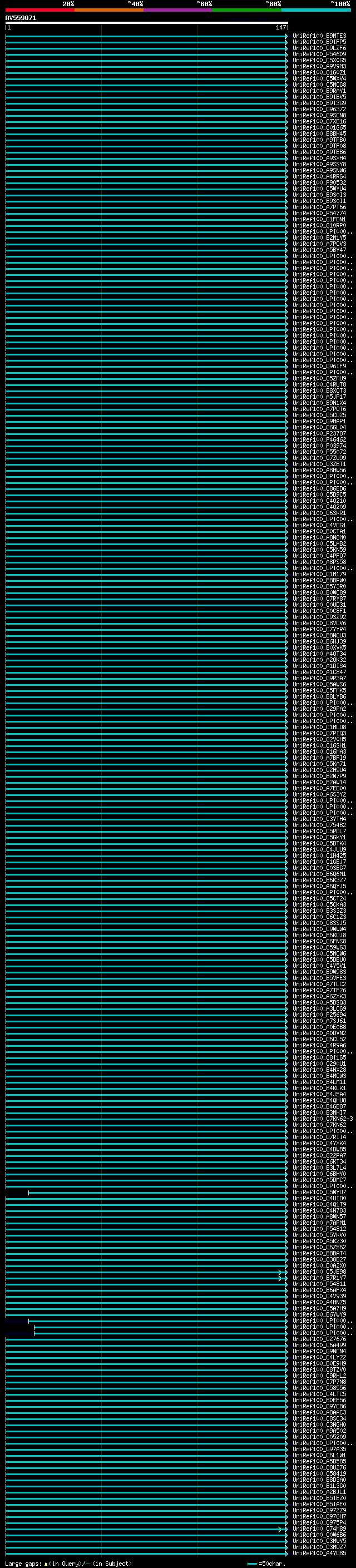Select hit label UniRef100_C5WXV4
The height and width of the screenshot is (1568, 356).
tap(319, 78)
